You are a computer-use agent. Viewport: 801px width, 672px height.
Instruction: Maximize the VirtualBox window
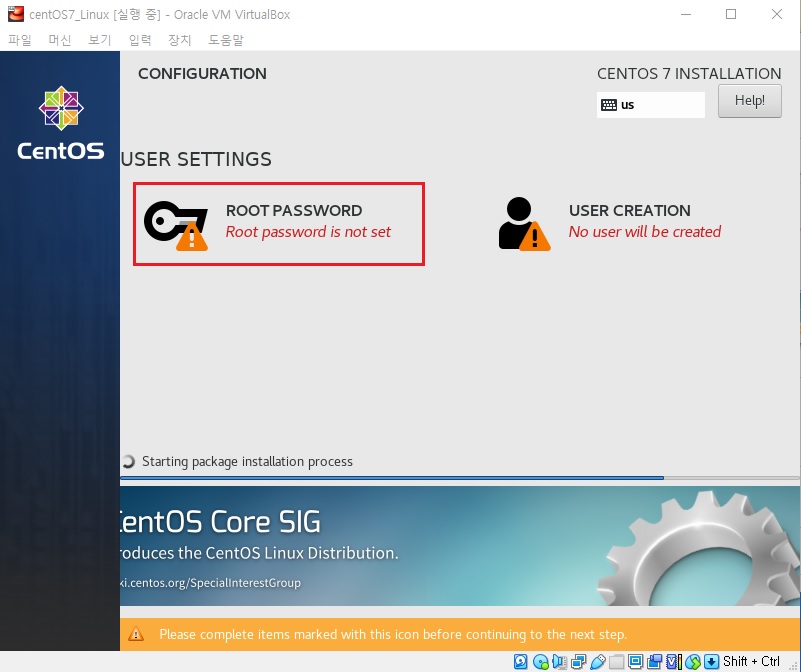click(x=731, y=14)
